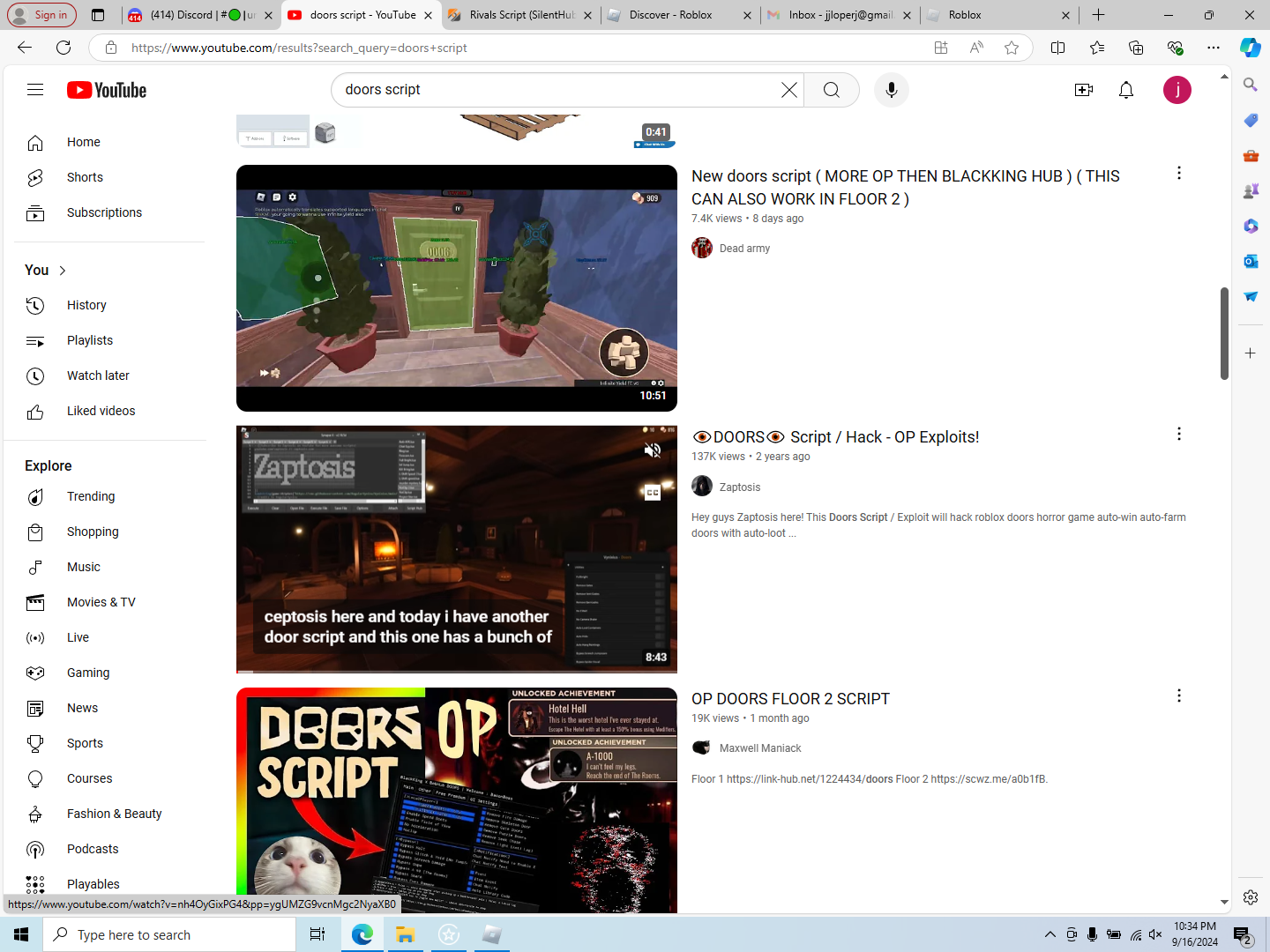Click the Playables icon in sidebar
This screenshot has height=952, width=1270.
pos(35,884)
